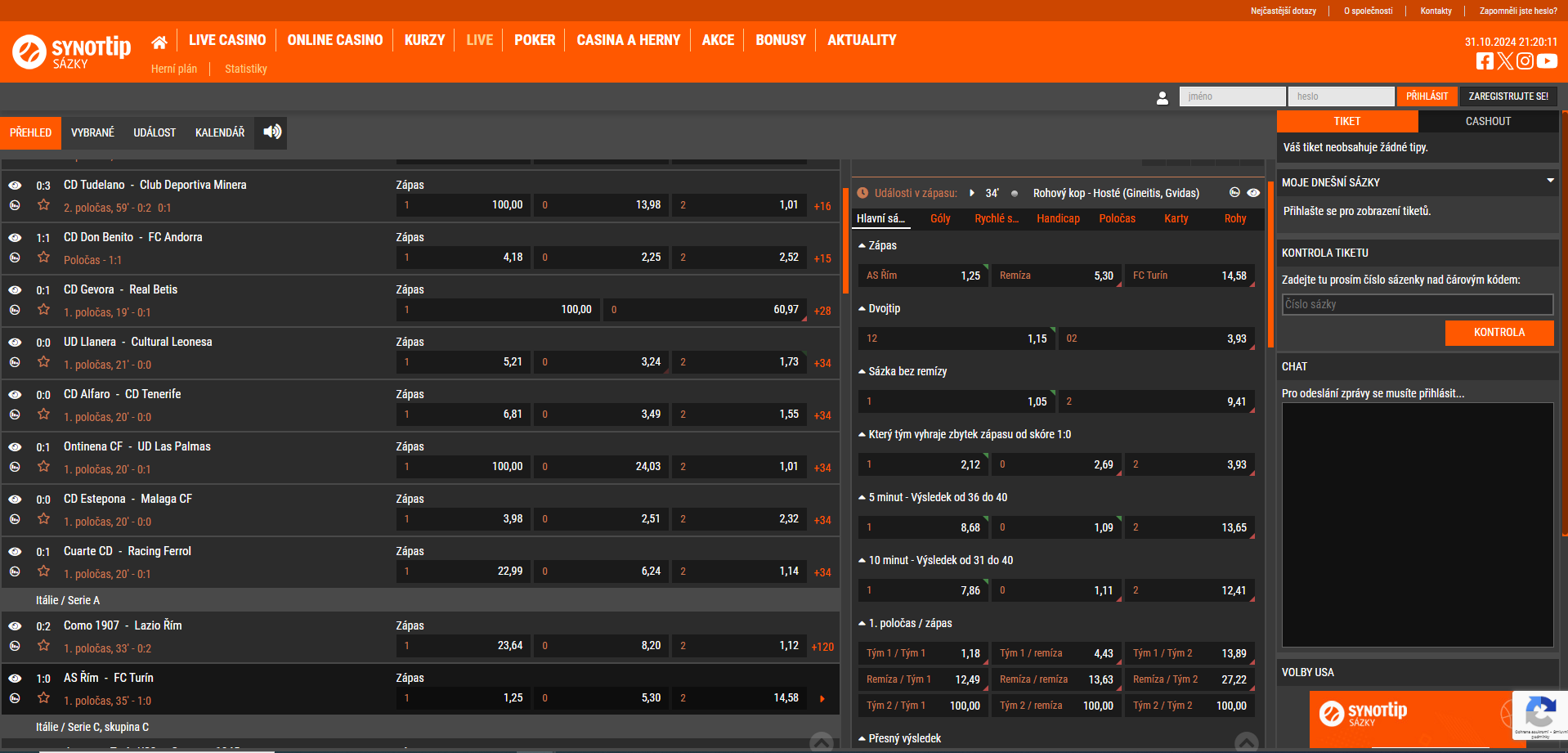Toggle eye icon in match detail header
Image resolution: width=1568 pixels, height=753 pixels.
click(x=1253, y=193)
